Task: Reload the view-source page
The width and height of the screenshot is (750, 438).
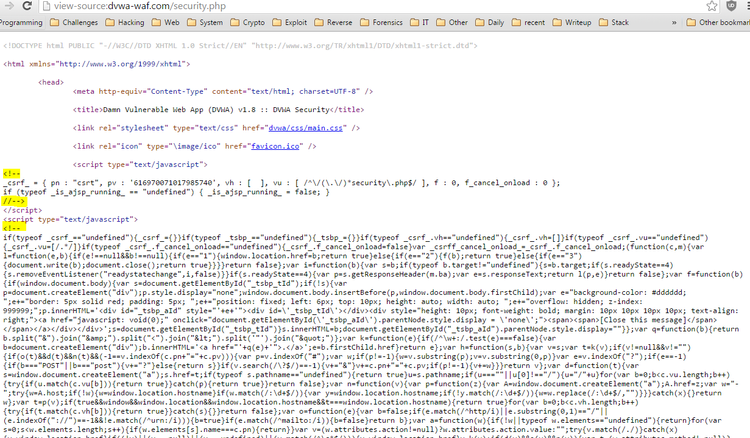Action: coord(27,6)
